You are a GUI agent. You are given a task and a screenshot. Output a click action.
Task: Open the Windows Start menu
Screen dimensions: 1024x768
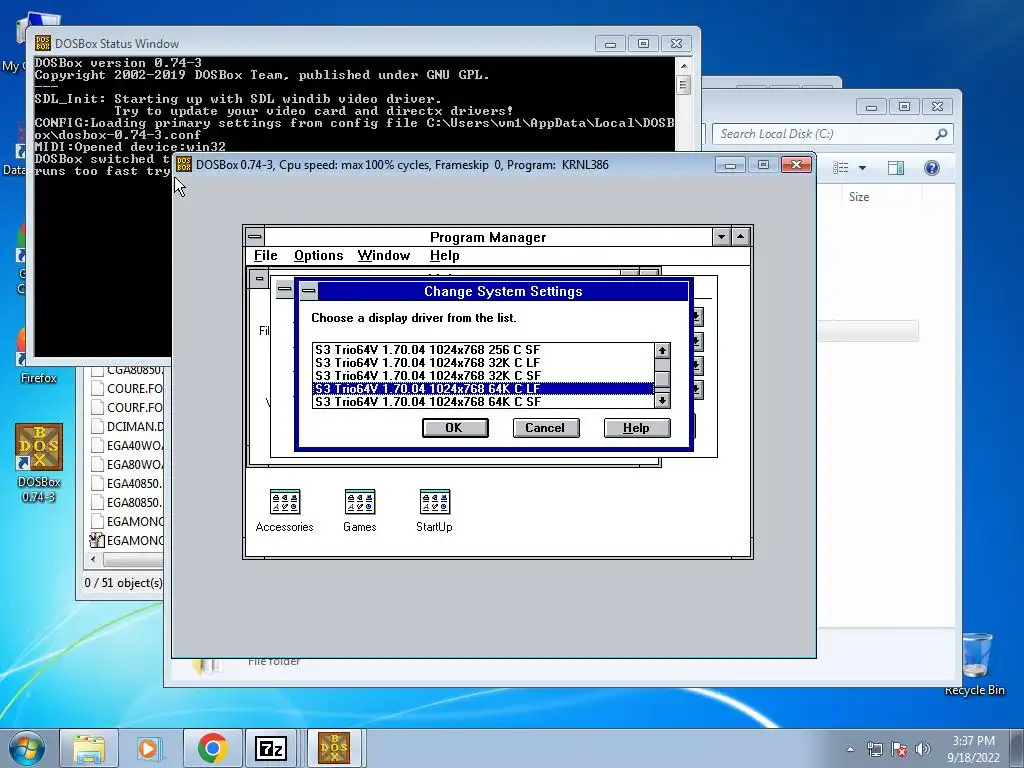27,748
